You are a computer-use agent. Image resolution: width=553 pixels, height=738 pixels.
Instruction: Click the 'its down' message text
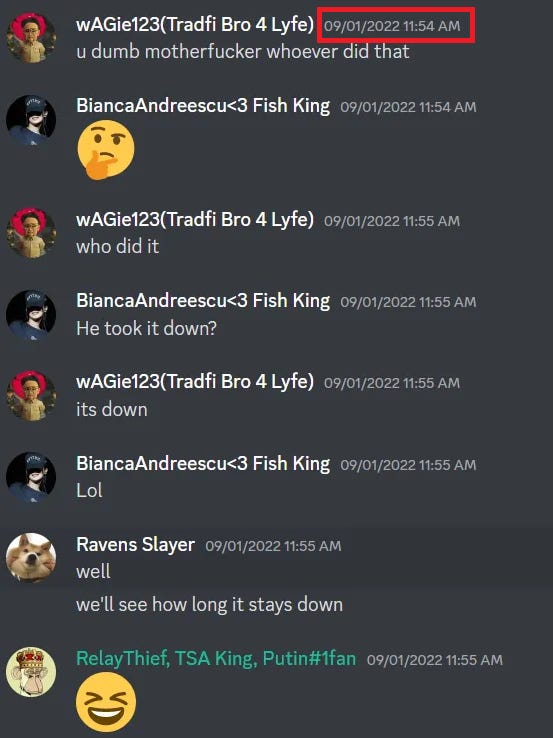click(112, 409)
